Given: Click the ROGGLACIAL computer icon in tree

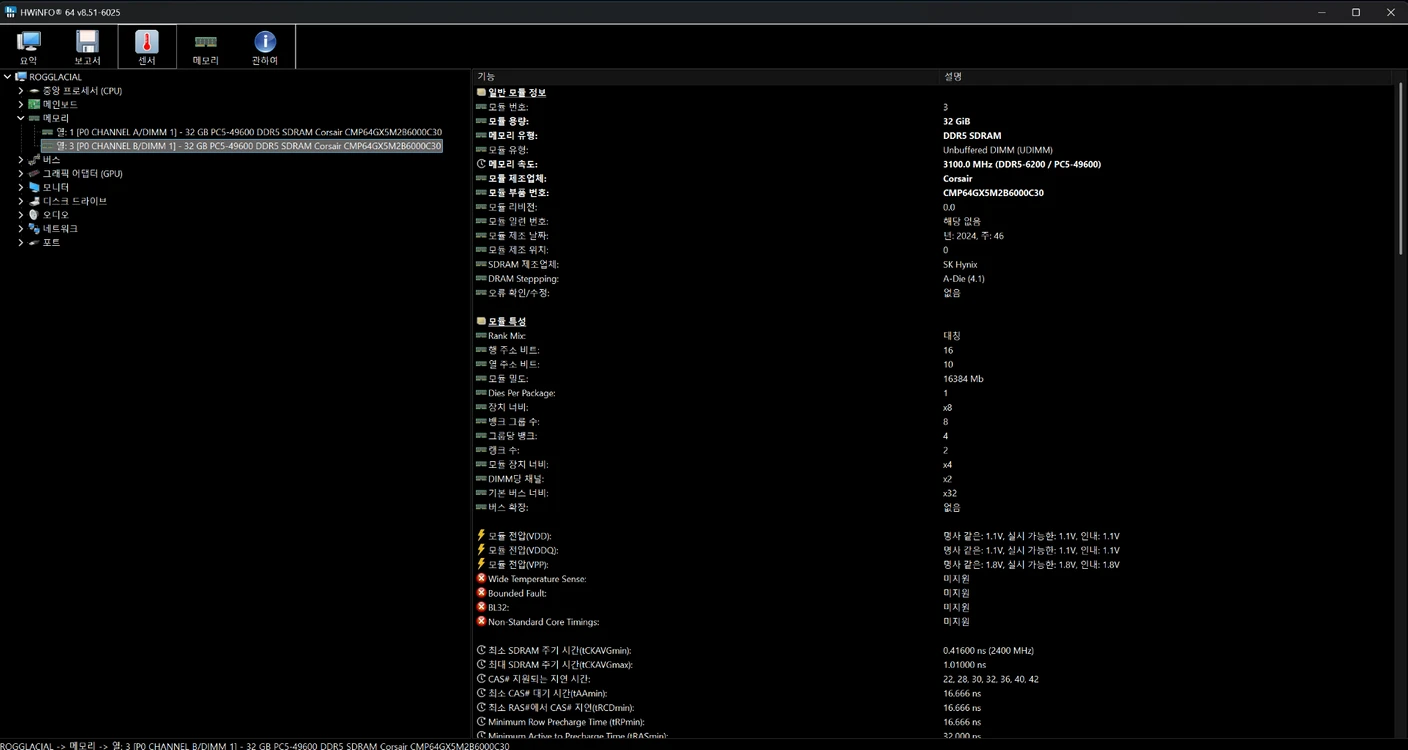Looking at the screenshot, I should pos(22,77).
